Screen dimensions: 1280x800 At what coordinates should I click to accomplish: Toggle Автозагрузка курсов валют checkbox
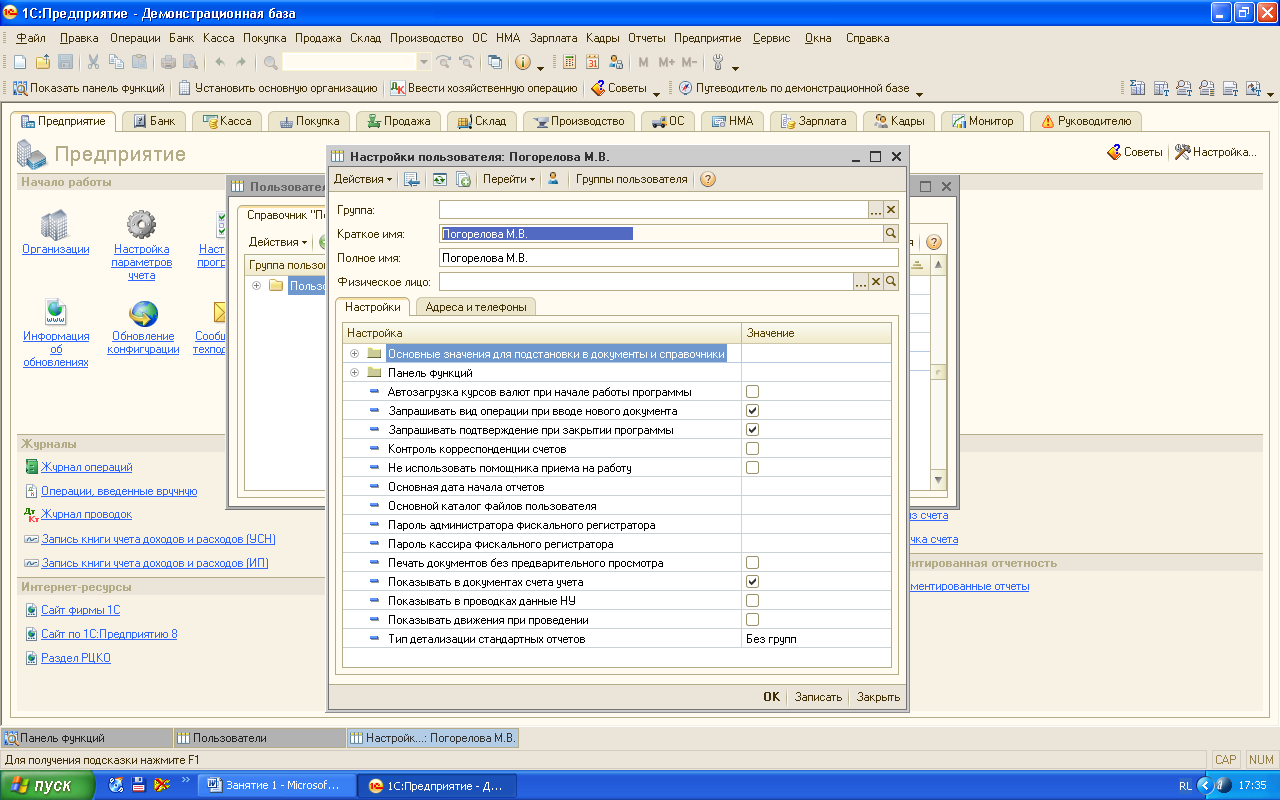(752, 392)
